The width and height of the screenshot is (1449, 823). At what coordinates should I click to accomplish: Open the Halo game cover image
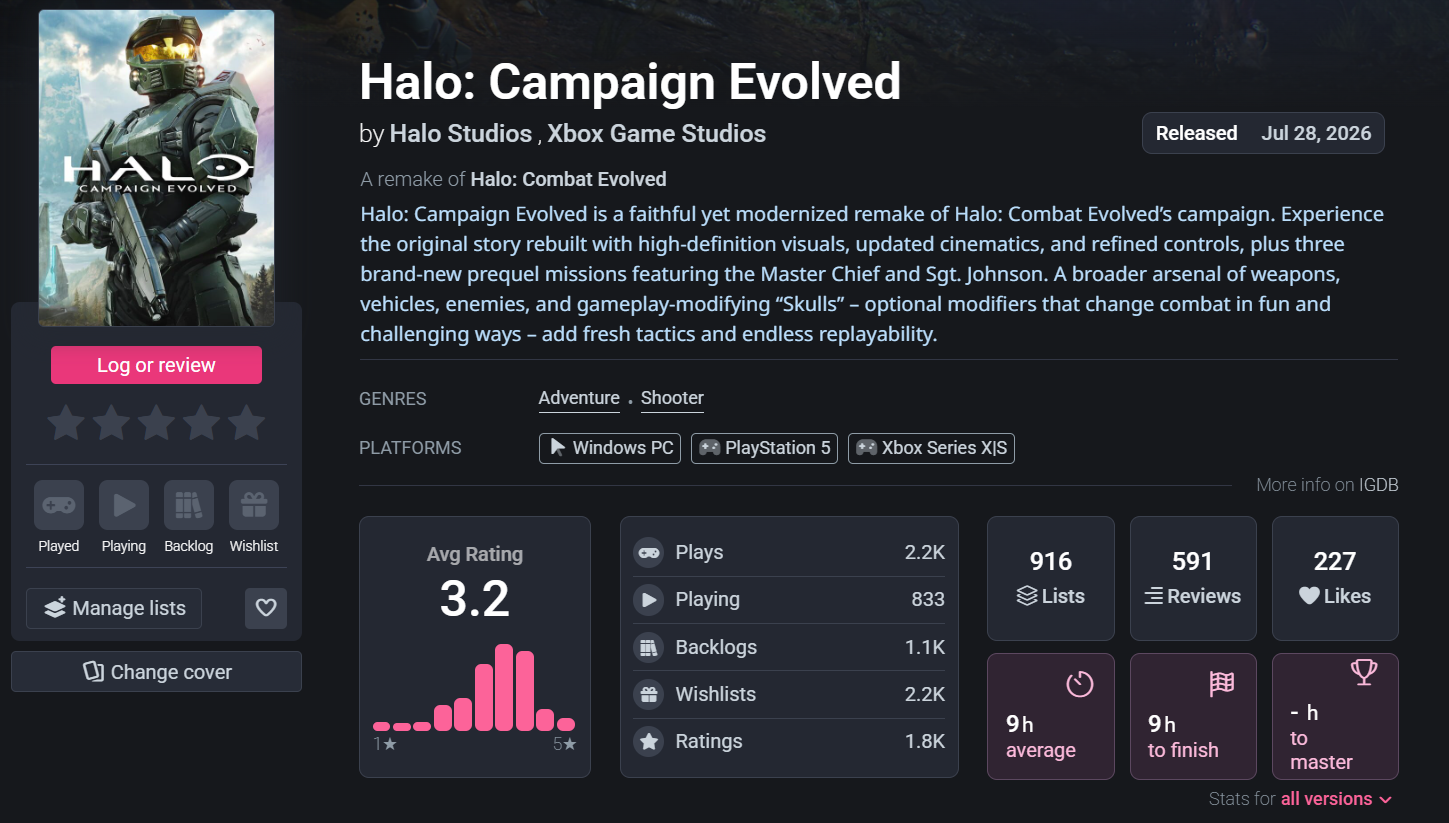click(x=156, y=168)
